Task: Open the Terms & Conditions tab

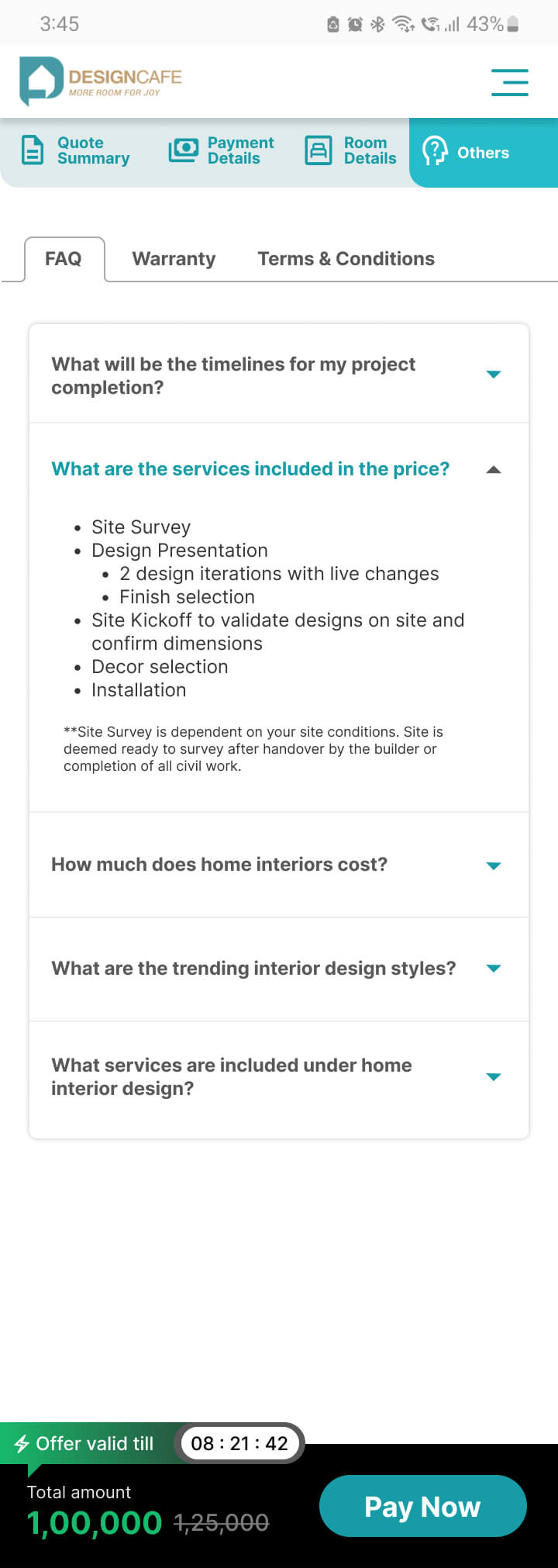Action: pyautogui.click(x=346, y=259)
